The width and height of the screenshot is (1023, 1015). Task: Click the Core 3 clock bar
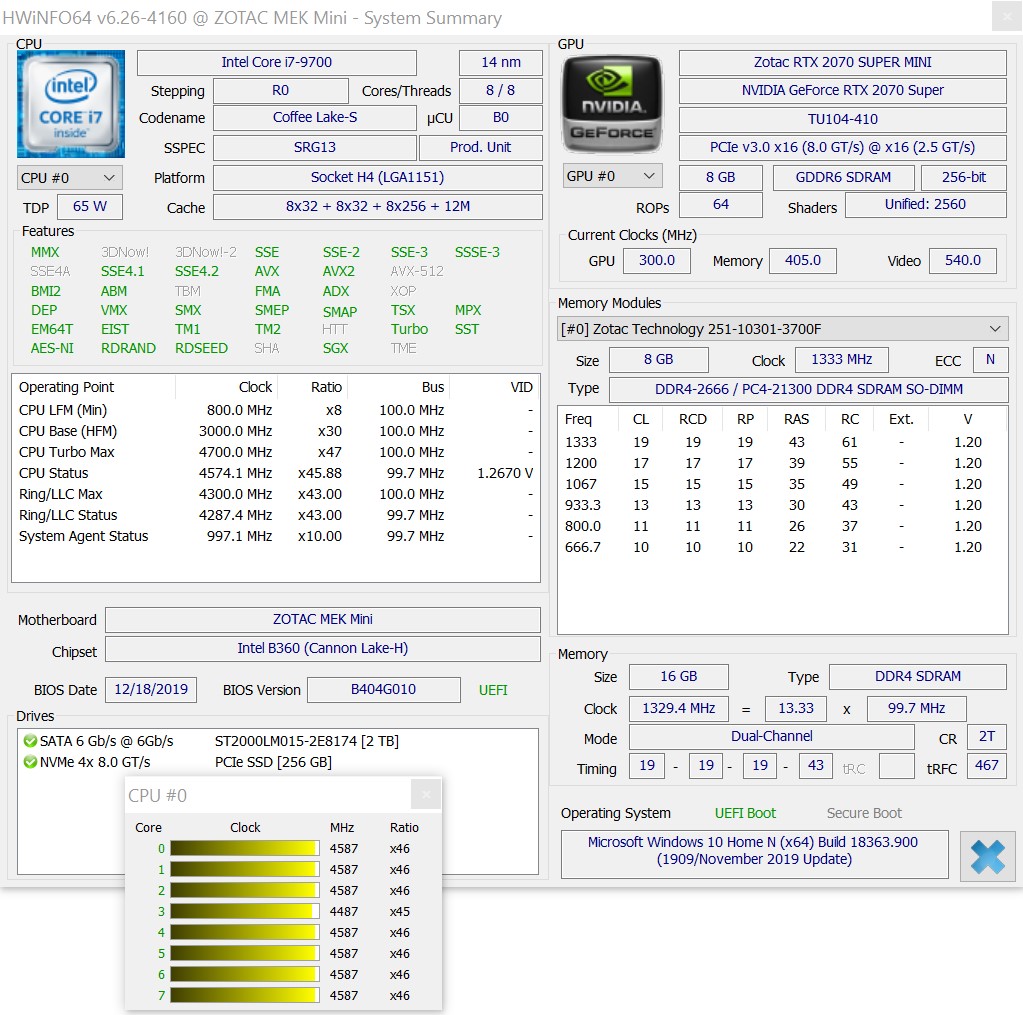245,911
